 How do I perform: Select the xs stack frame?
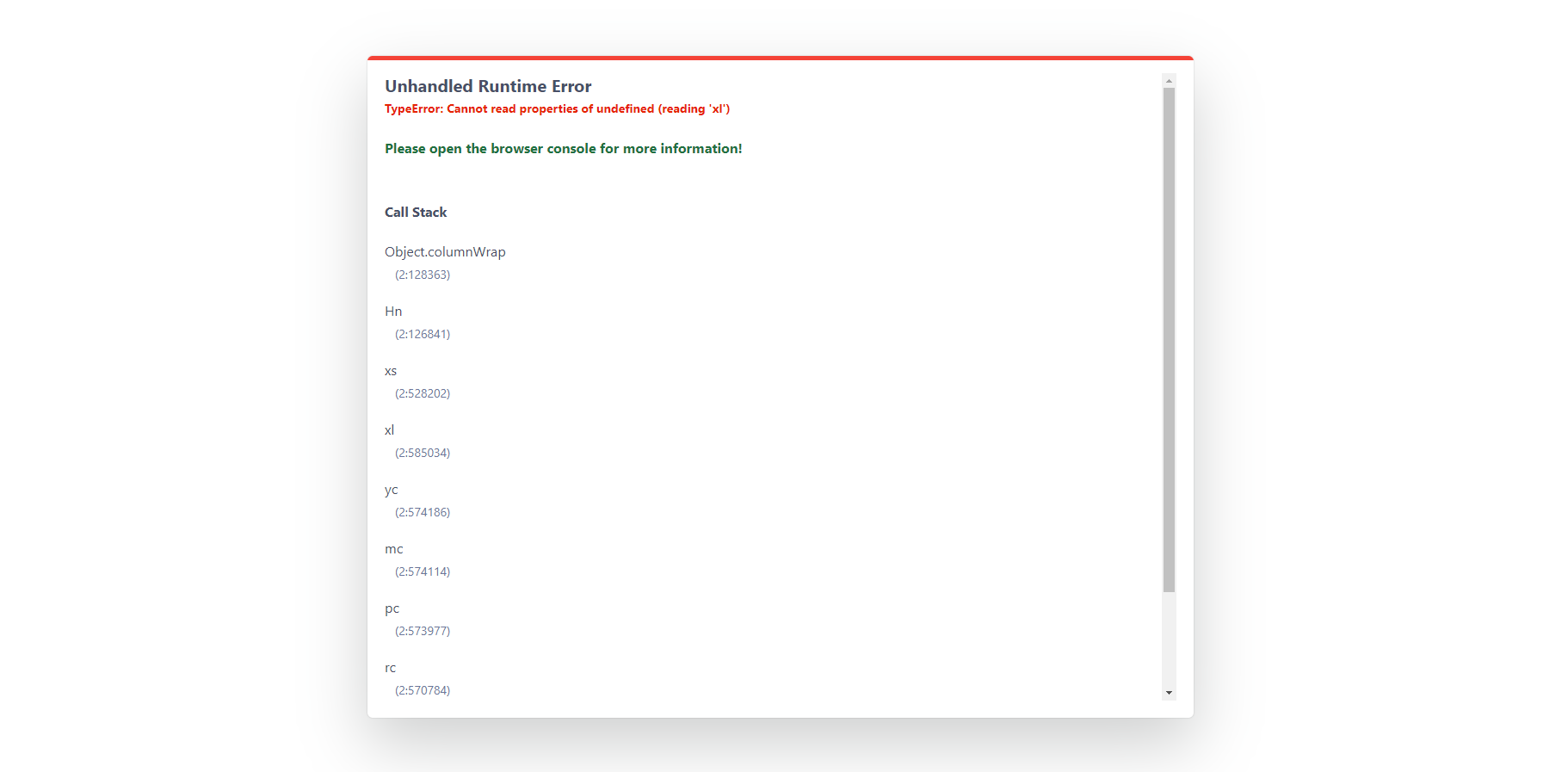391,371
